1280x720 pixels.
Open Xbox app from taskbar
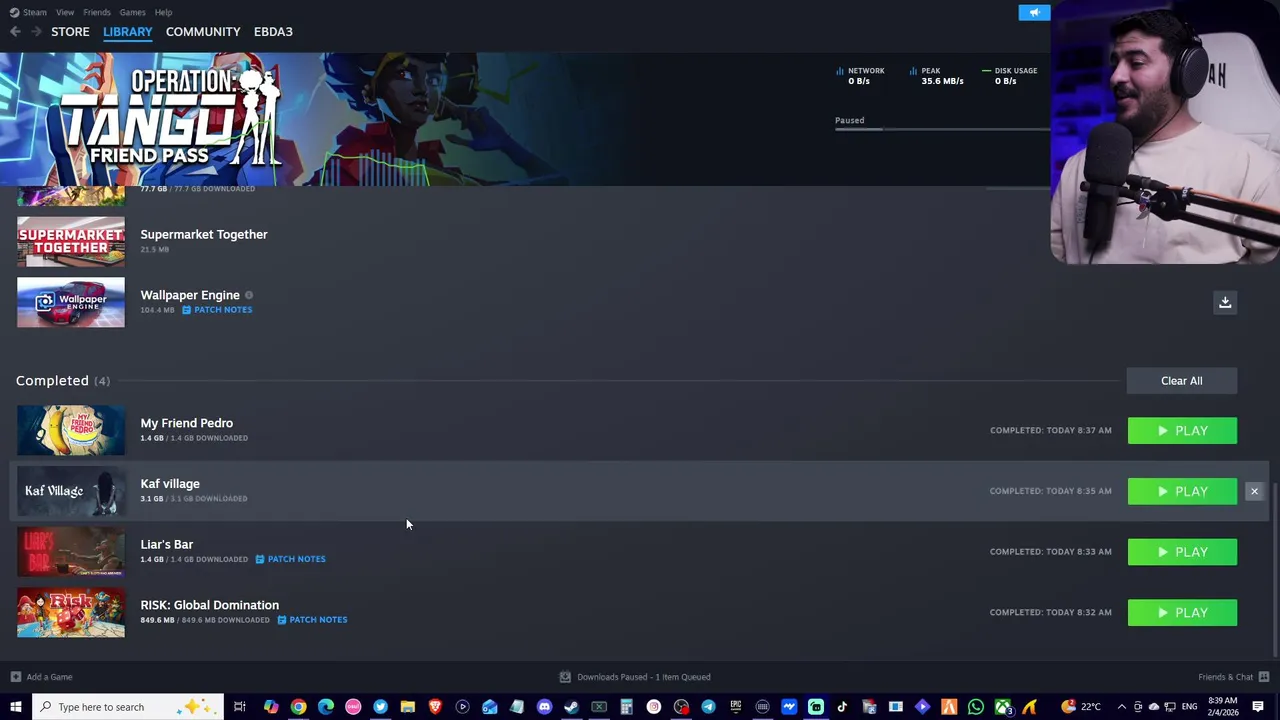(x=1003, y=707)
